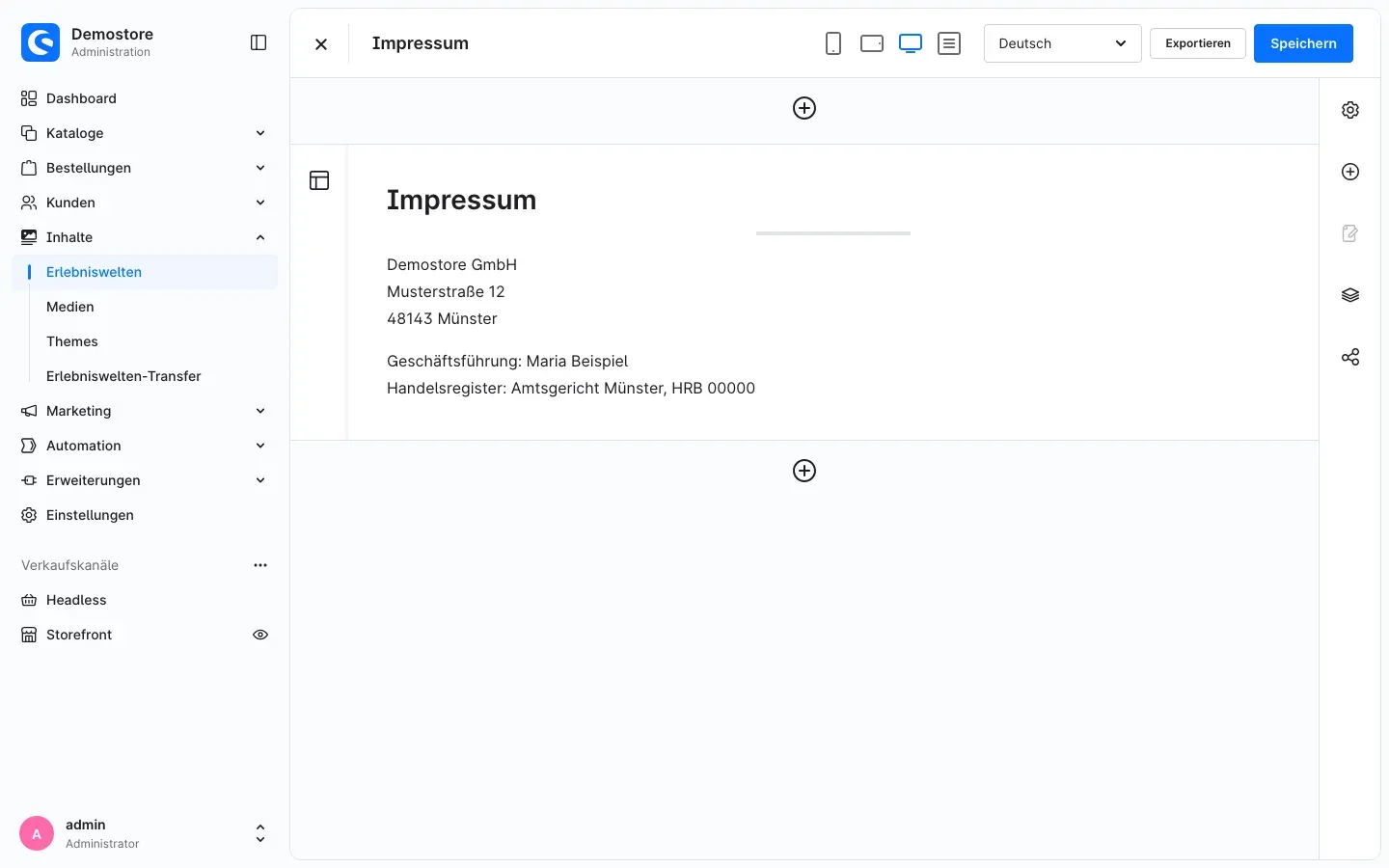
Task: Open the Dashboard menu item
Action: click(145, 98)
